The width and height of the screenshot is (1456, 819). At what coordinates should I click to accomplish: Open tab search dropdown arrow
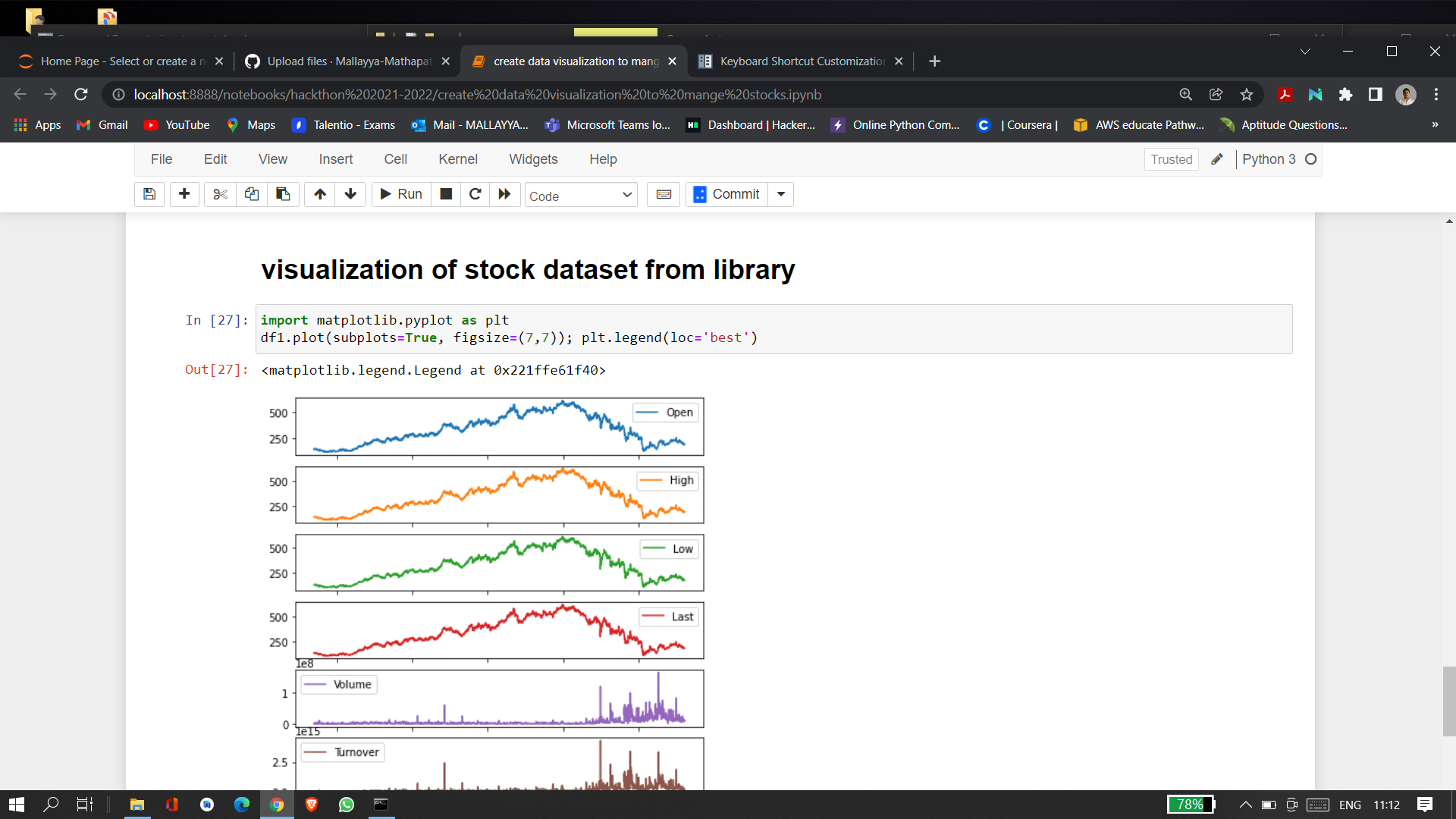[x=1305, y=52]
